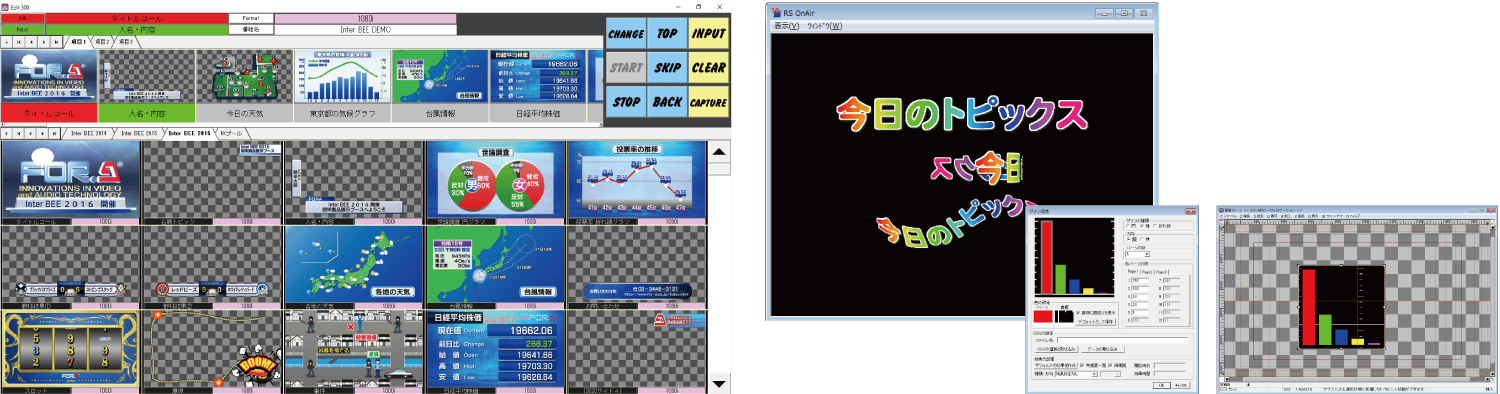Viewport: 1500px width, 394px height.
Task: Select the Inter BEE 2016 tab
Action: [189, 133]
